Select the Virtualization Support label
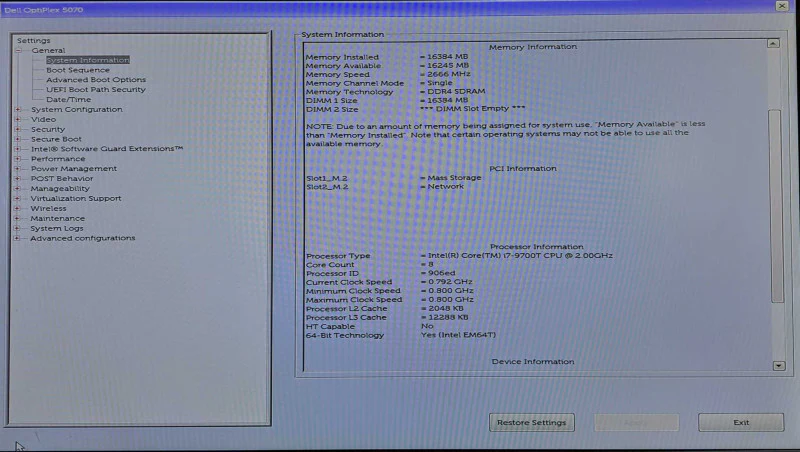Screen dimensions: 800x452 click(76, 198)
